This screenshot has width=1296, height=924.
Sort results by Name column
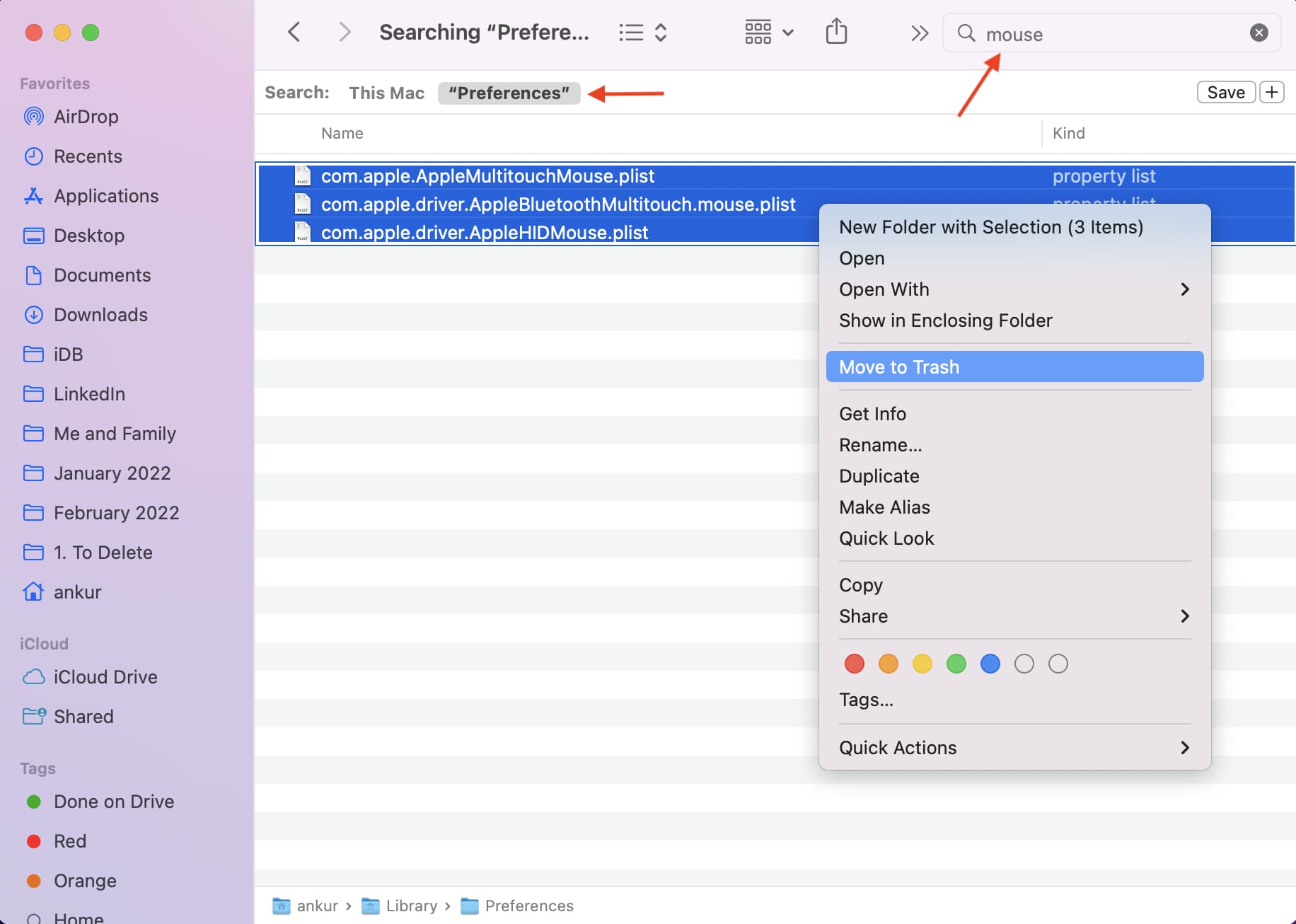pos(342,133)
